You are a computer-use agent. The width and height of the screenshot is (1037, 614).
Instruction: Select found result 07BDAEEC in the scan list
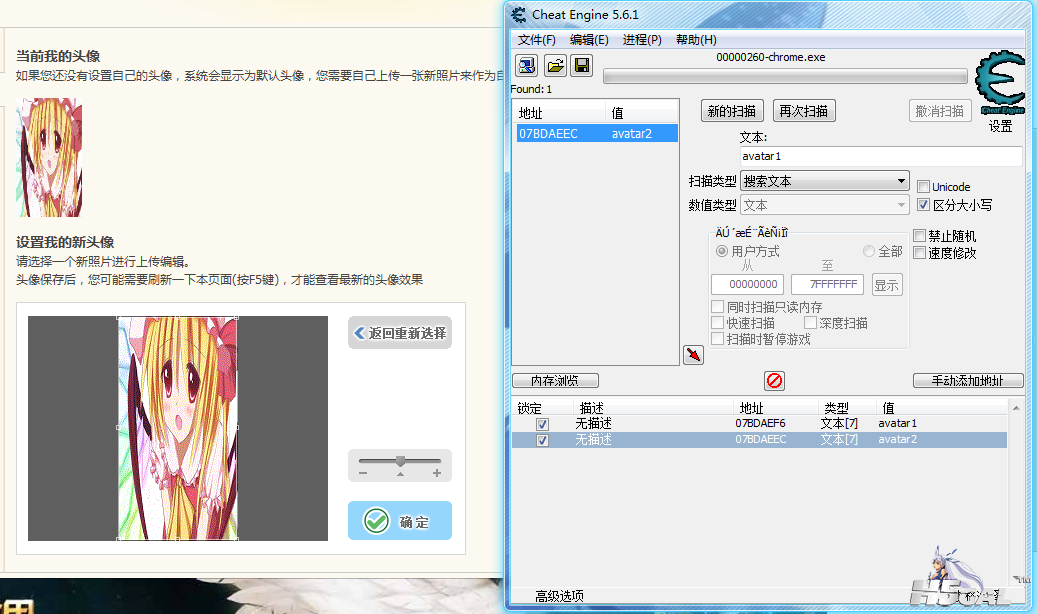597,134
